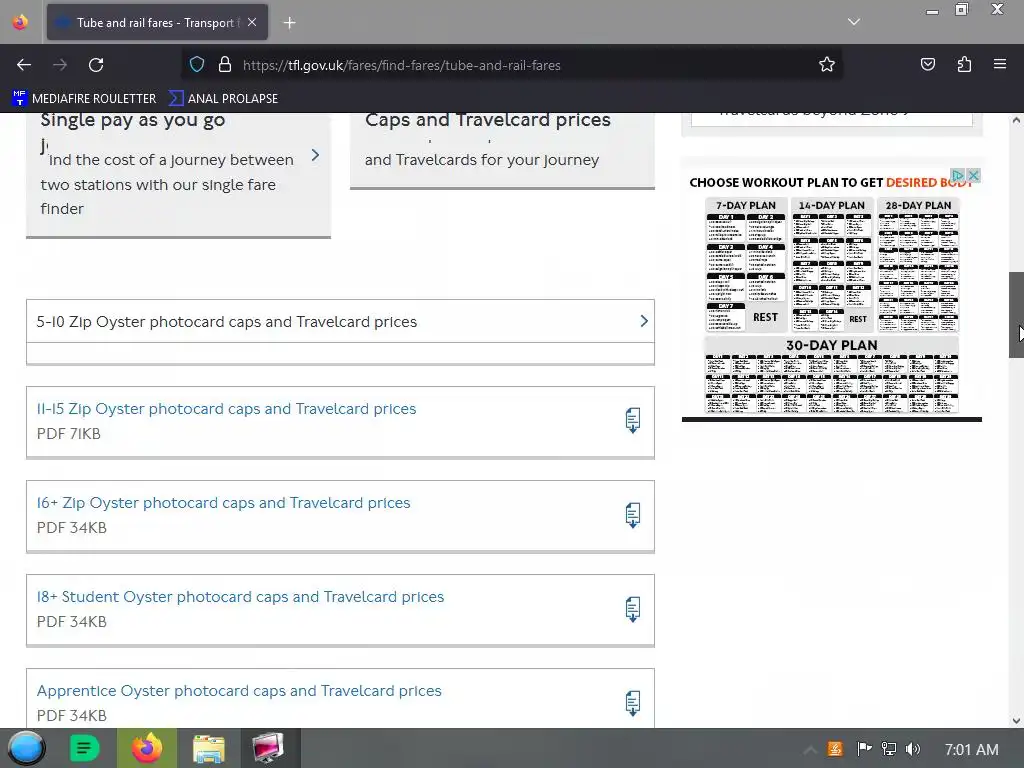Screen dimensions: 1024x768
Task: Click the Firefox icon on the taskbar
Action: [x=147, y=748]
